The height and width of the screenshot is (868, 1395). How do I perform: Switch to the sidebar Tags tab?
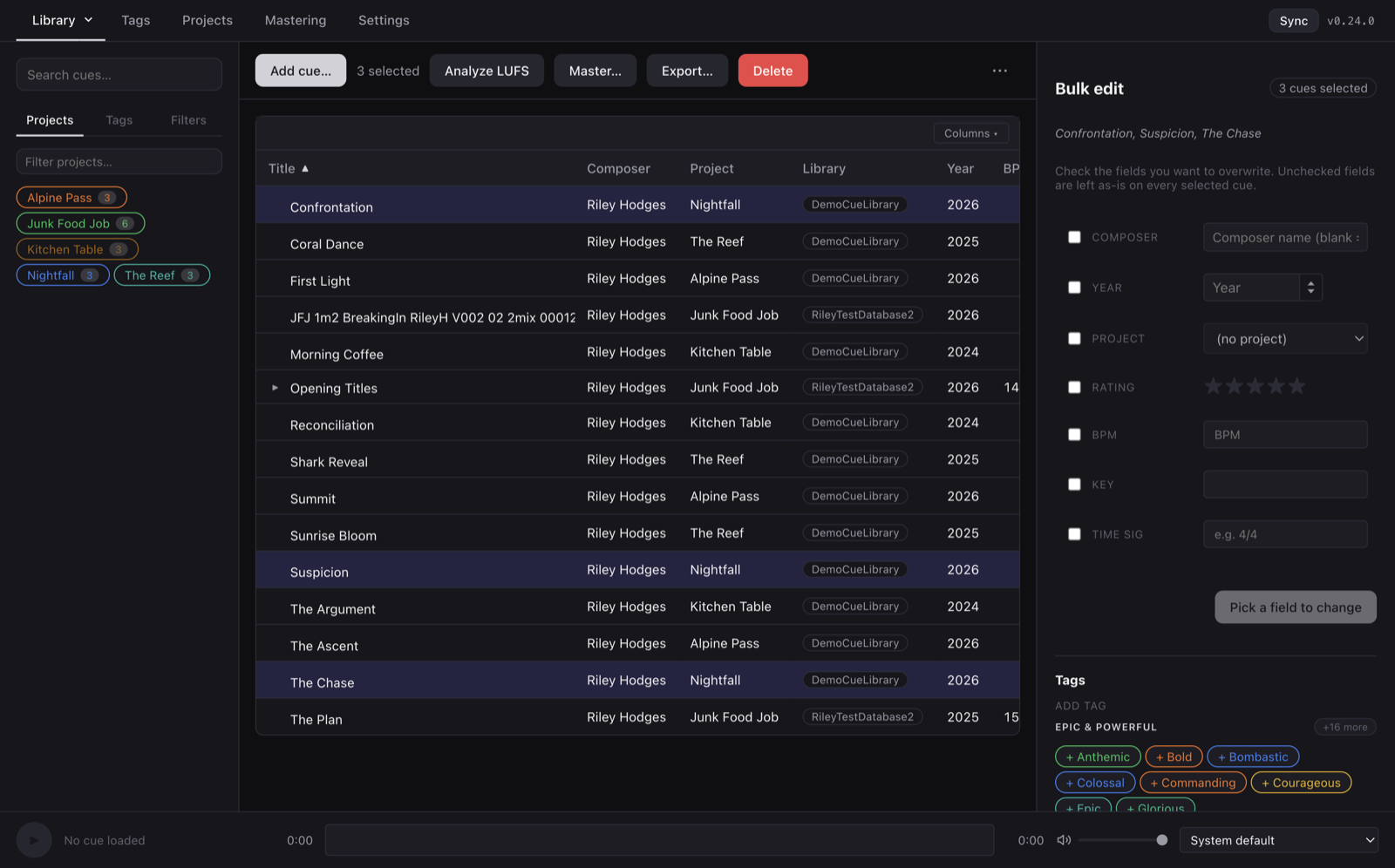click(119, 120)
